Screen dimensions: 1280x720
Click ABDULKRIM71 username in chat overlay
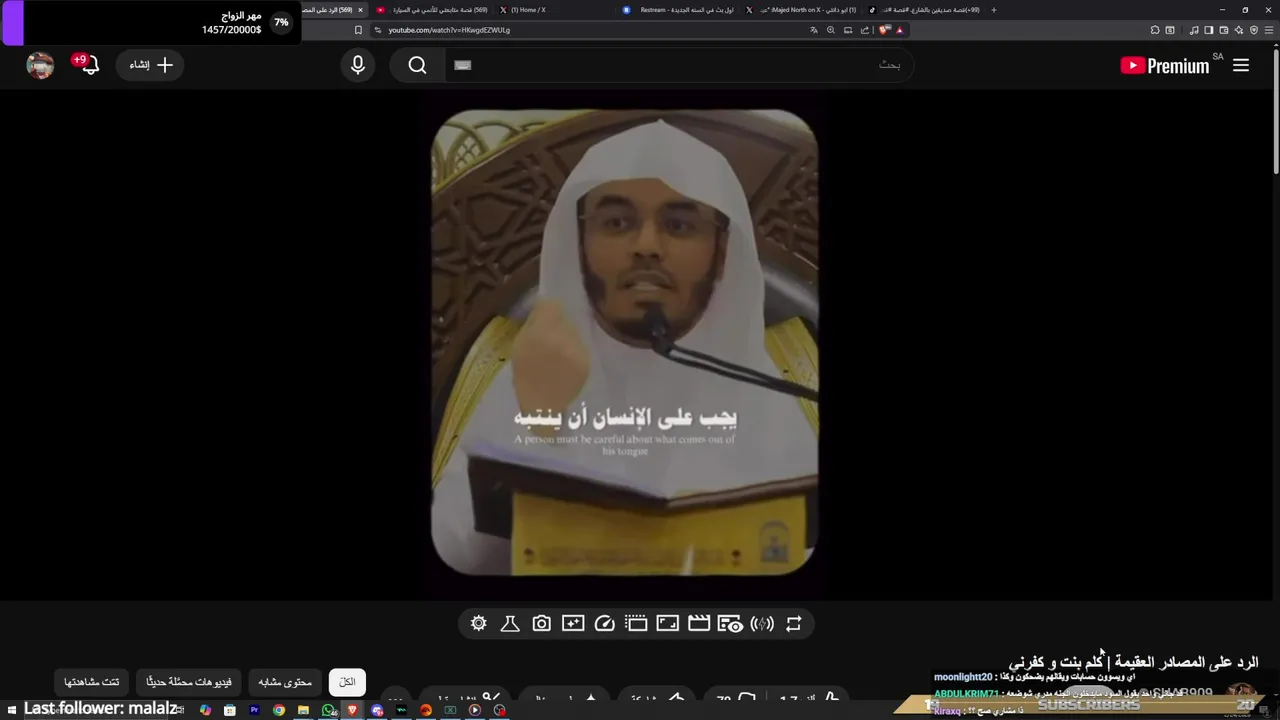pos(966,693)
